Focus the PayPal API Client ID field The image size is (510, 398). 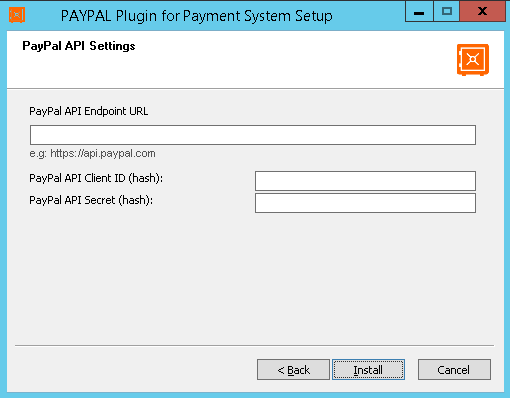click(365, 181)
